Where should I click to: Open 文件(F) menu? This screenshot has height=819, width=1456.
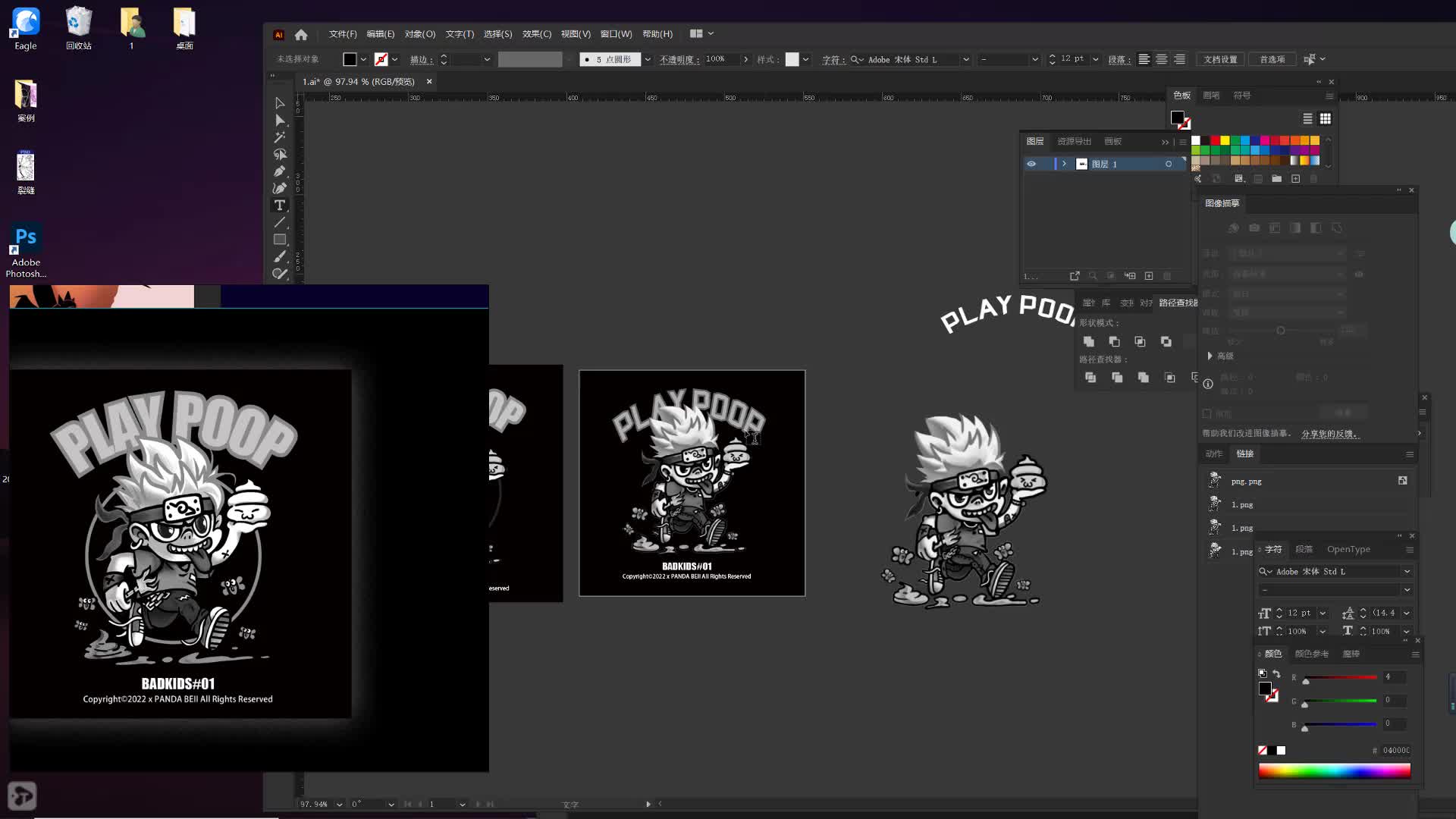point(343,34)
